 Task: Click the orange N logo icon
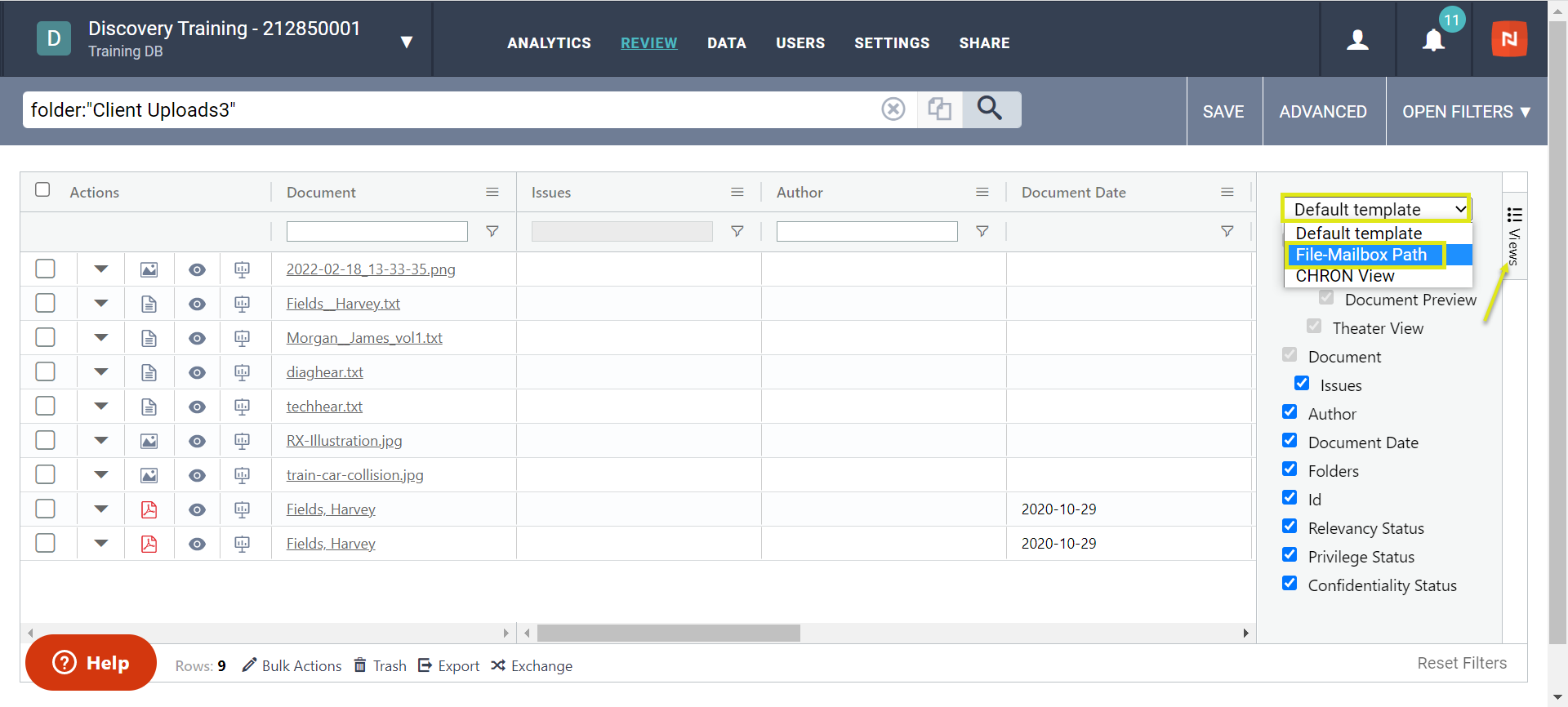coord(1509,39)
